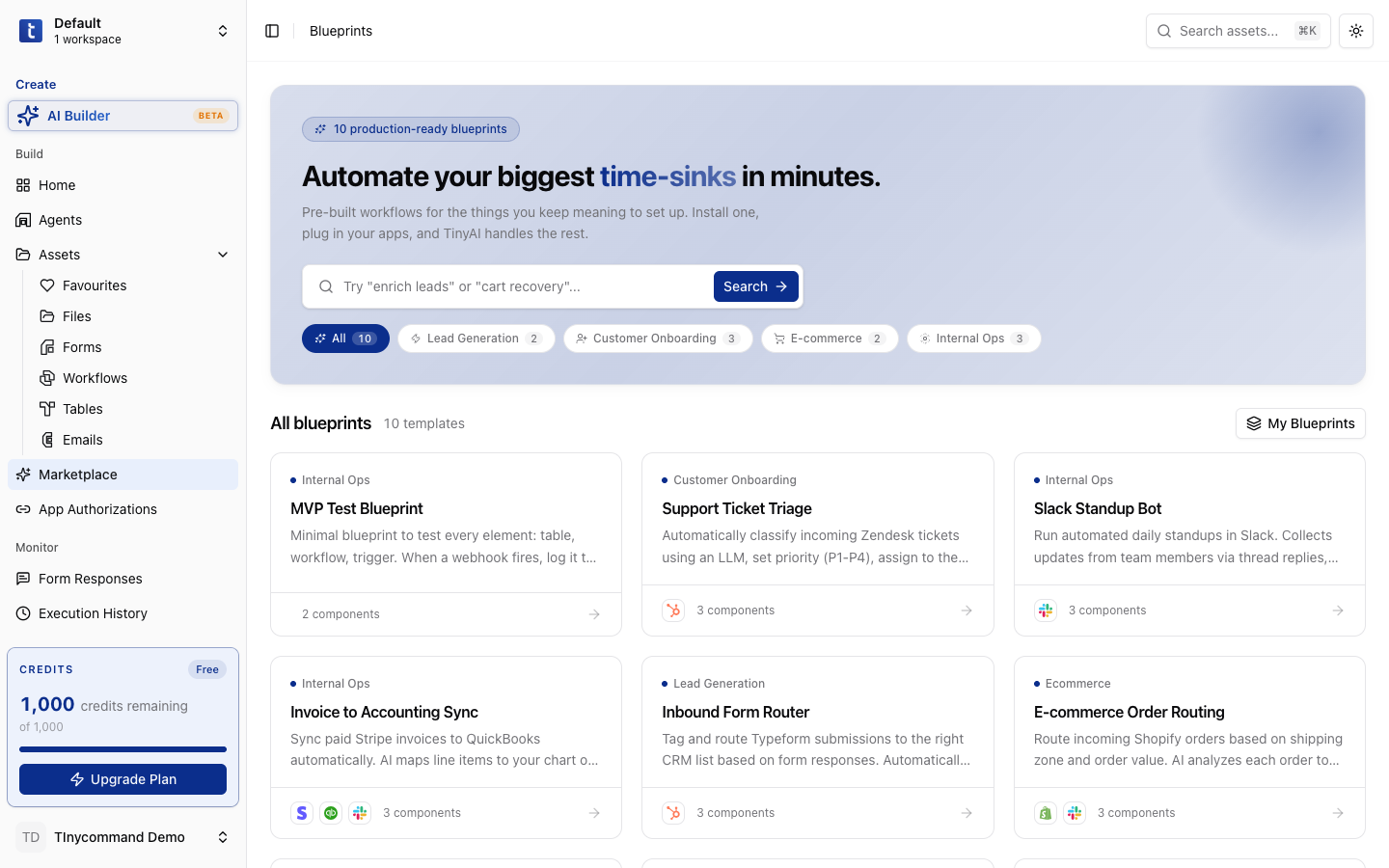The image size is (1389, 868).
Task: Click the Free plan badge
Action: pyautogui.click(x=207, y=669)
